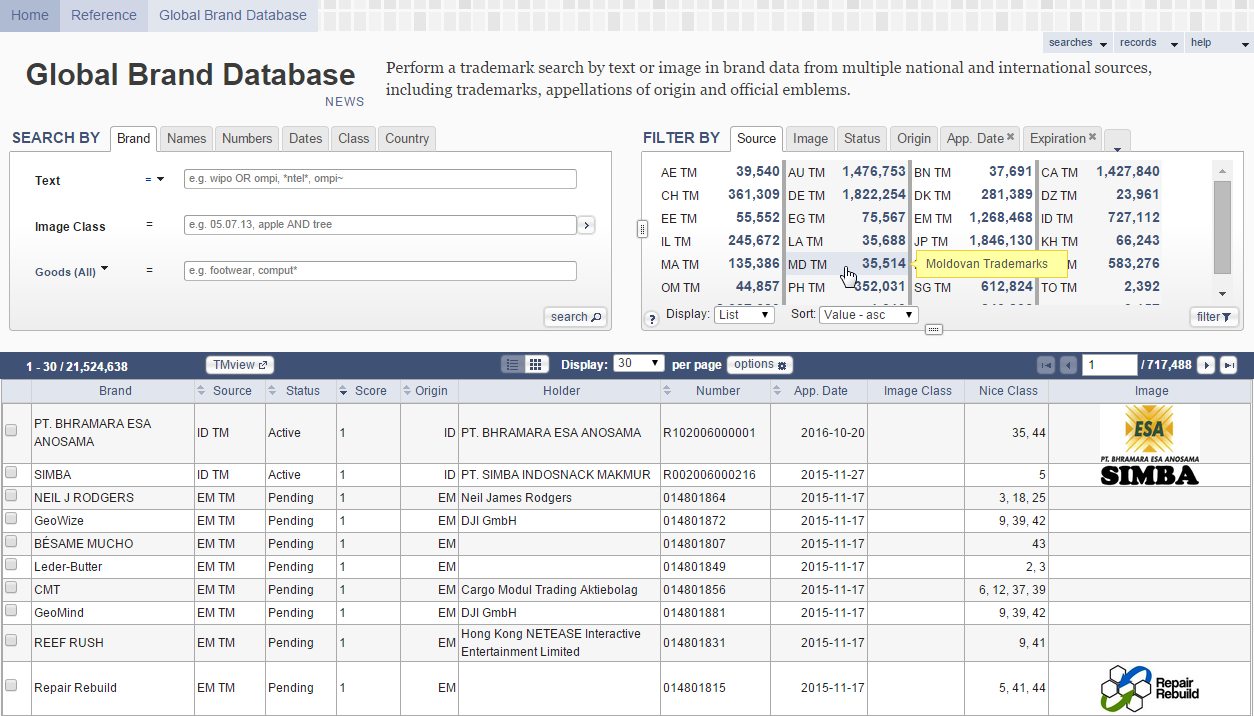Click the filter panel bottom resize grip
Viewport: 1254px width, 716px height.
coord(934,329)
